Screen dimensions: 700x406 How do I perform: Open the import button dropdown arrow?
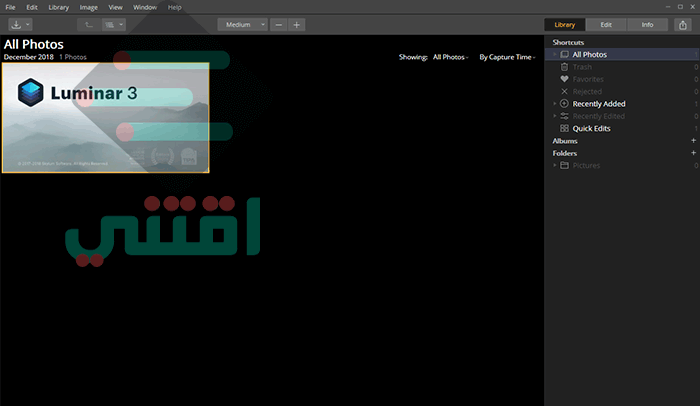tap(28, 25)
